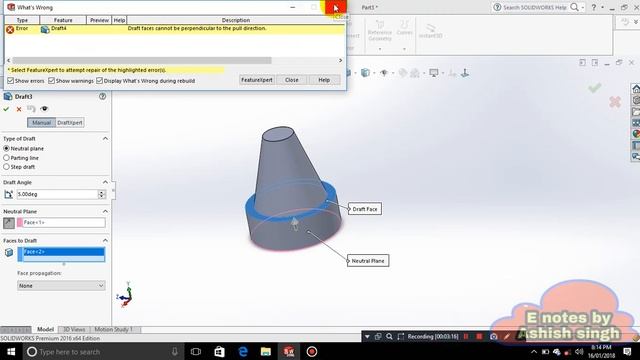This screenshot has height=360, width=640.
Task: Click the Neutral Plane Face<1> selection box
Action: click(x=61, y=222)
